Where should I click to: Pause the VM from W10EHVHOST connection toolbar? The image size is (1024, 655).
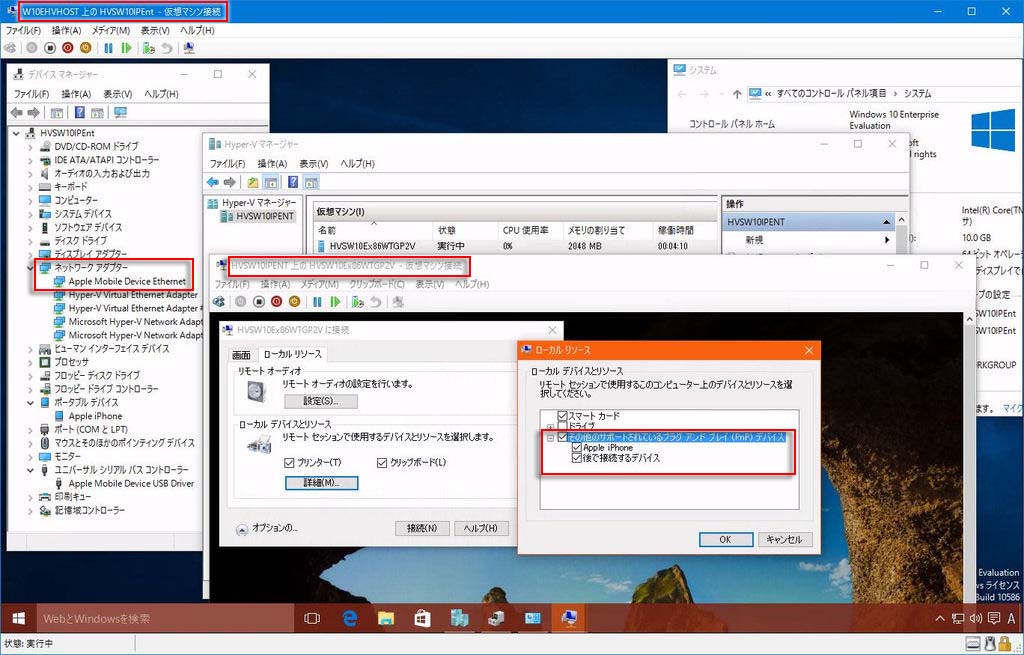[x=108, y=48]
